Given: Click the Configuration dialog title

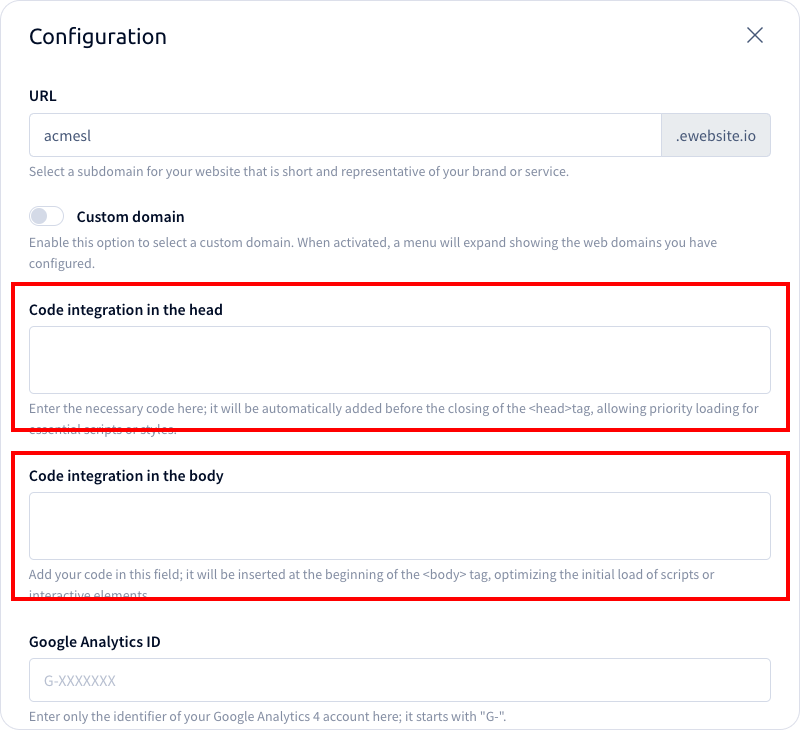Looking at the screenshot, I should coord(98,36).
